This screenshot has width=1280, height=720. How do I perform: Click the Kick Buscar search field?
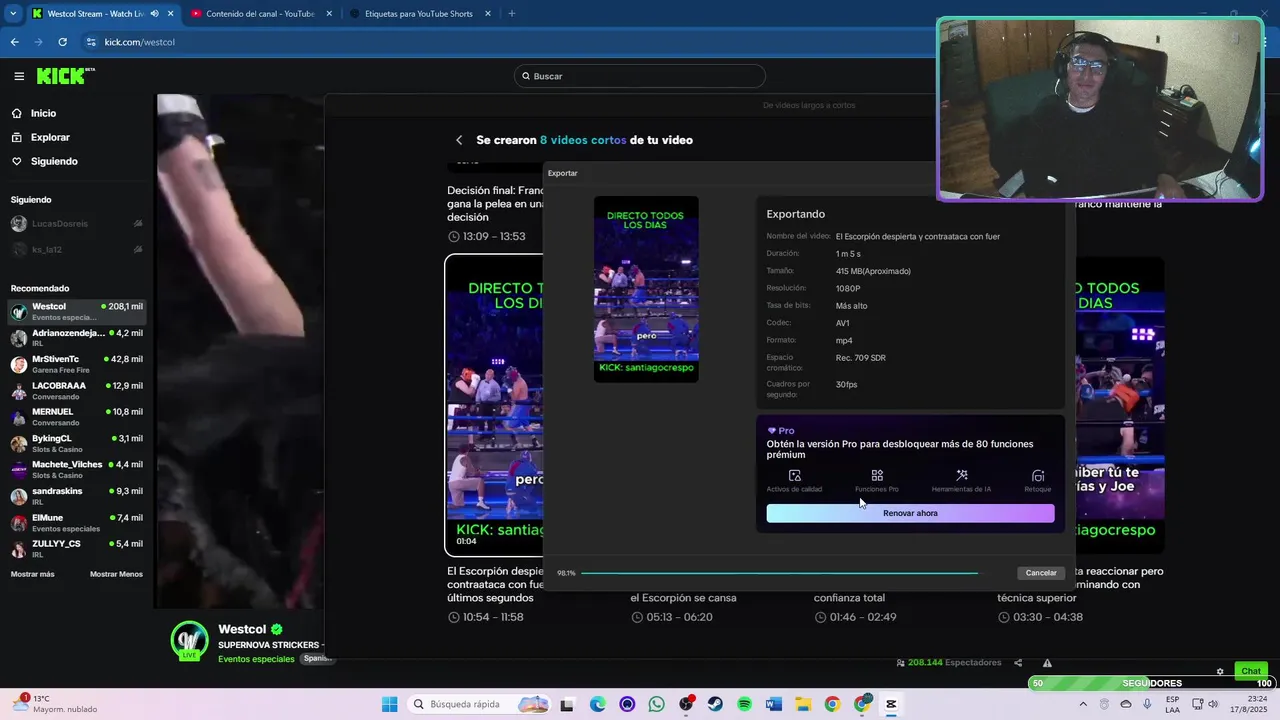tap(640, 76)
